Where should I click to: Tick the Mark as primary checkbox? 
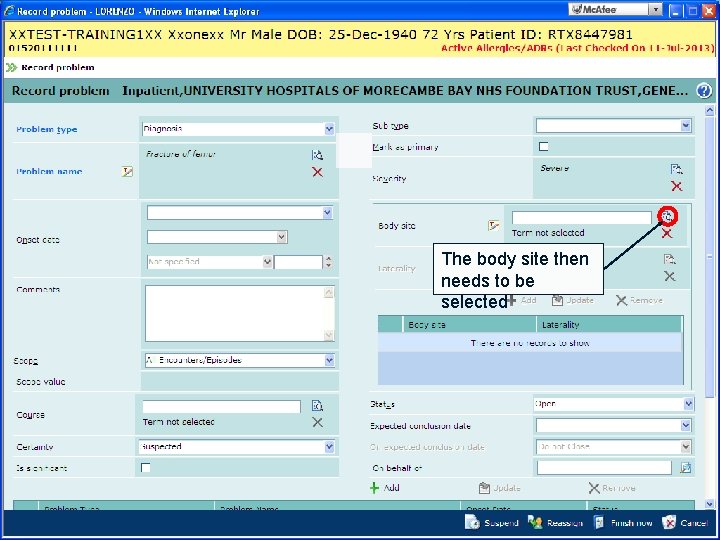[x=544, y=146]
